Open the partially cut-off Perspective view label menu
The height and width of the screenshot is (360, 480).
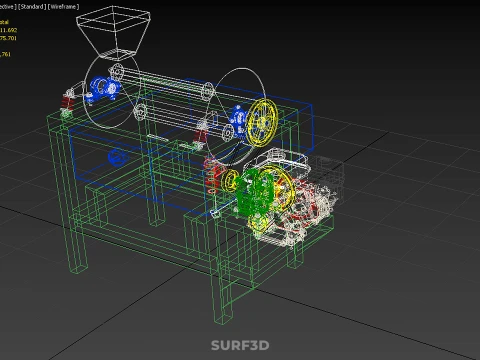(x=8, y=7)
